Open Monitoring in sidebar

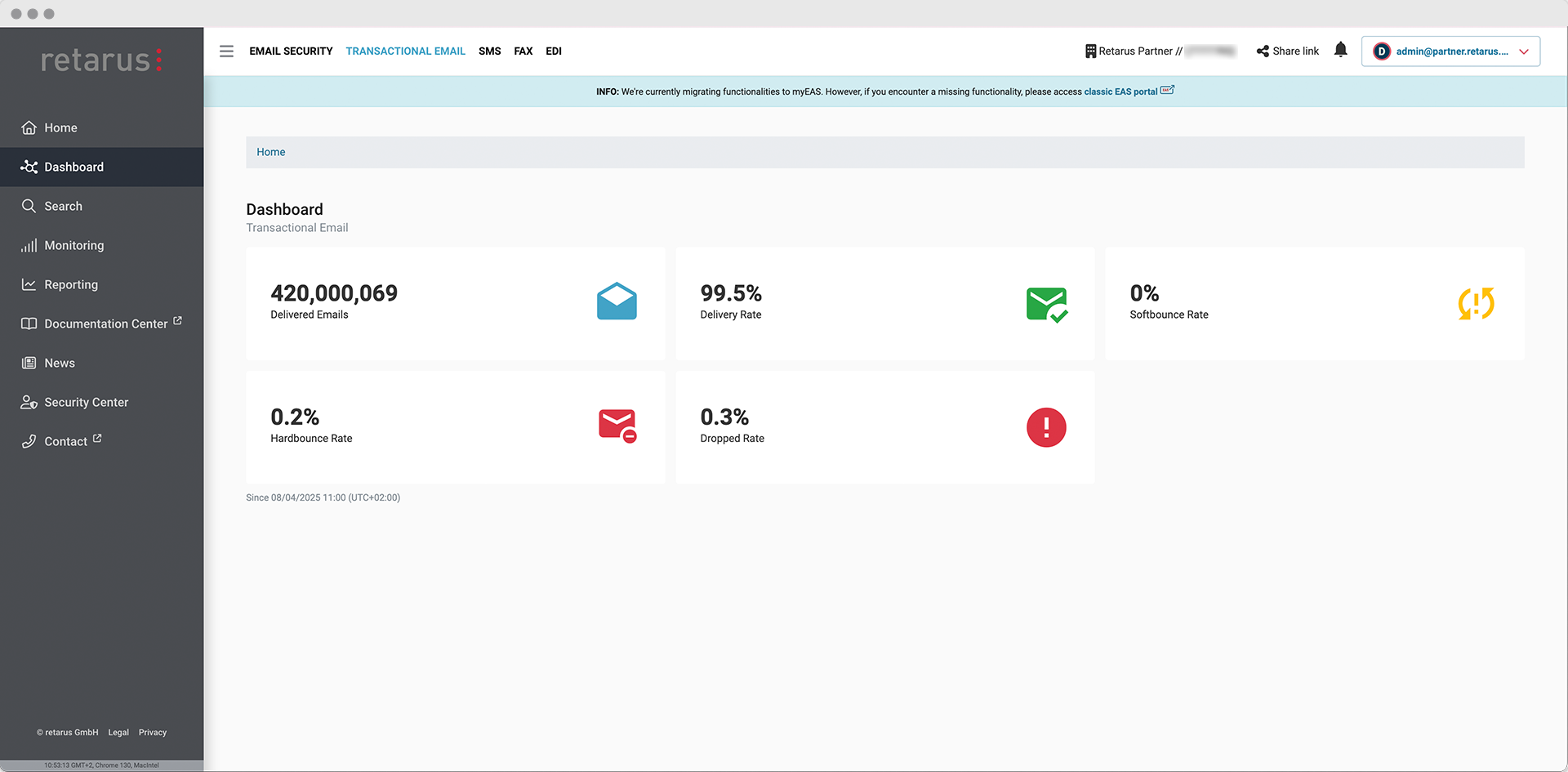(x=101, y=245)
